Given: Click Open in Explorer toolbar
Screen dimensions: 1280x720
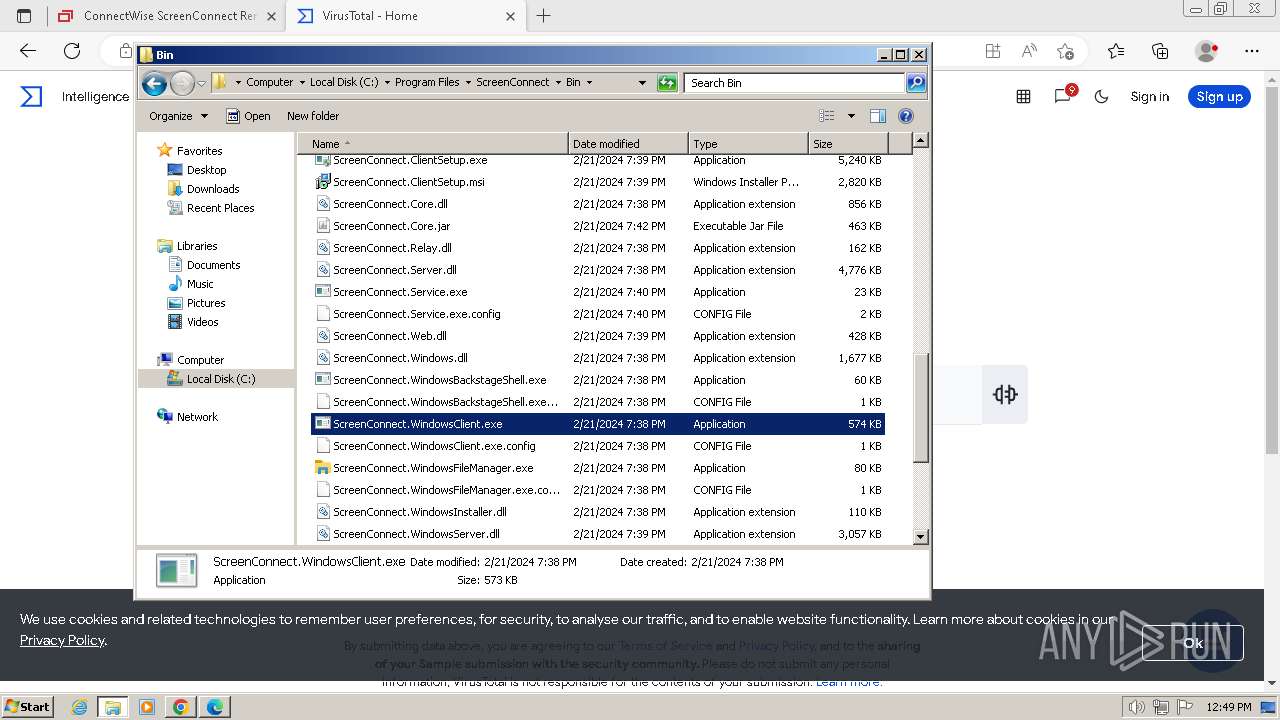Looking at the screenshot, I should [x=248, y=116].
